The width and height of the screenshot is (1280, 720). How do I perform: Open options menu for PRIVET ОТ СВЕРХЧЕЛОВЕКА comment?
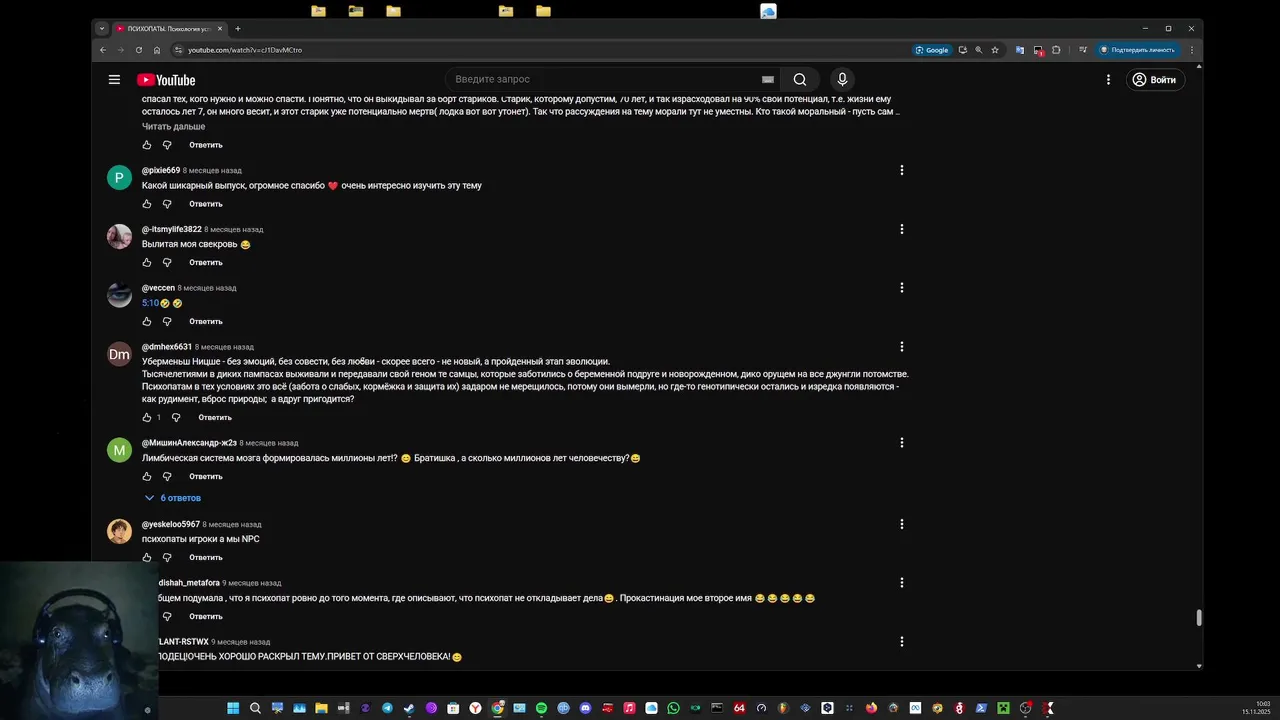click(x=901, y=642)
